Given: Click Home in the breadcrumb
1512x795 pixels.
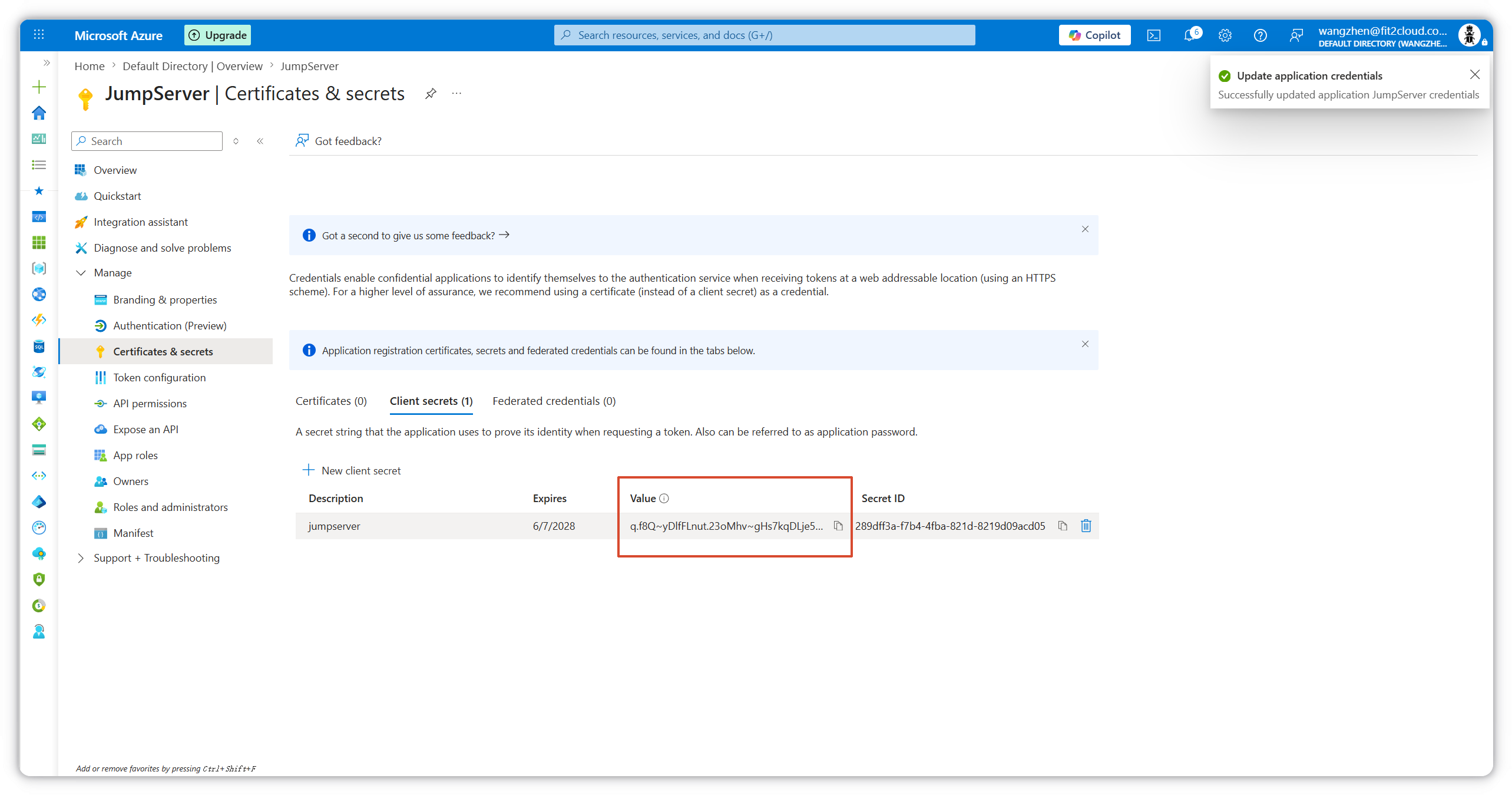Looking at the screenshot, I should click(90, 67).
